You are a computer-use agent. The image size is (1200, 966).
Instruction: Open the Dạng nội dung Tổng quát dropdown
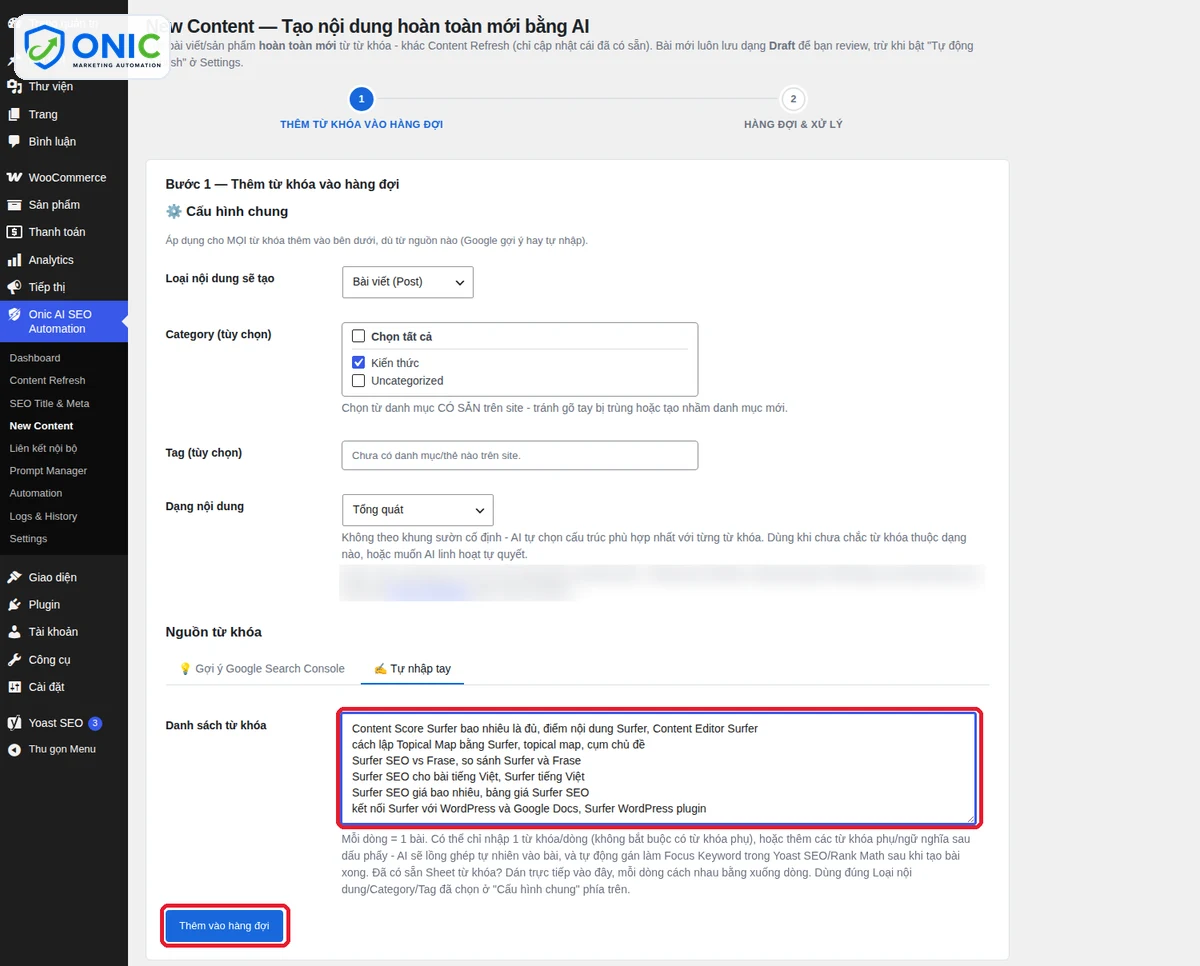click(x=417, y=509)
